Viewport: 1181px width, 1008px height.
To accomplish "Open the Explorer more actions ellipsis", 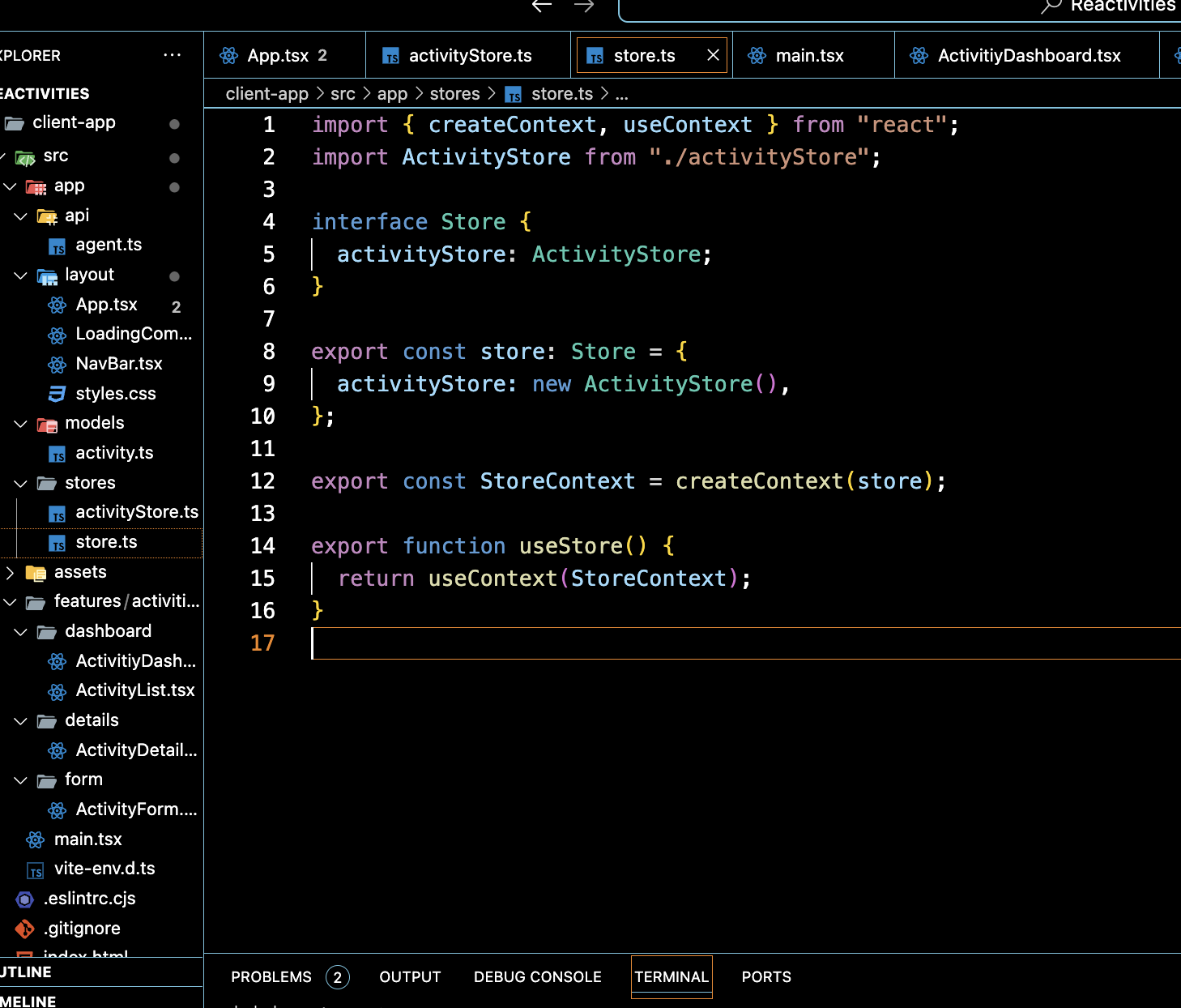I will coord(172,55).
